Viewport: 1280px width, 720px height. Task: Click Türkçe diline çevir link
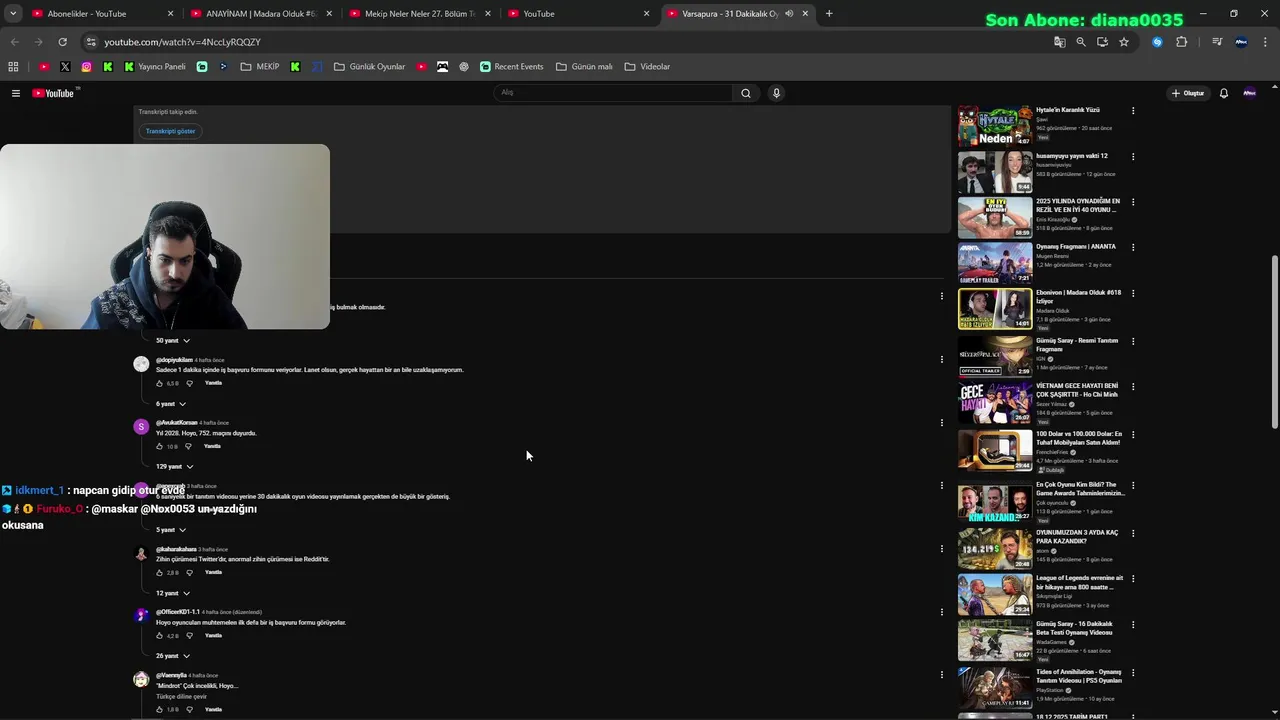coord(179,696)
